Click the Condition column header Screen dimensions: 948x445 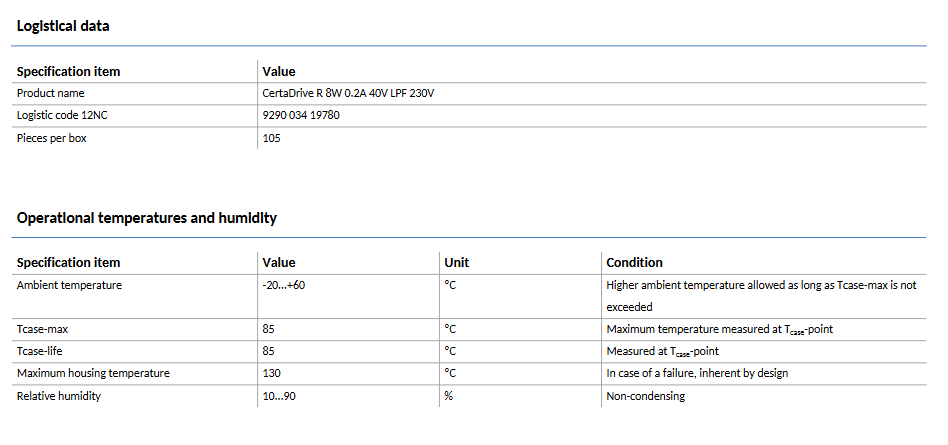(634, 262)
